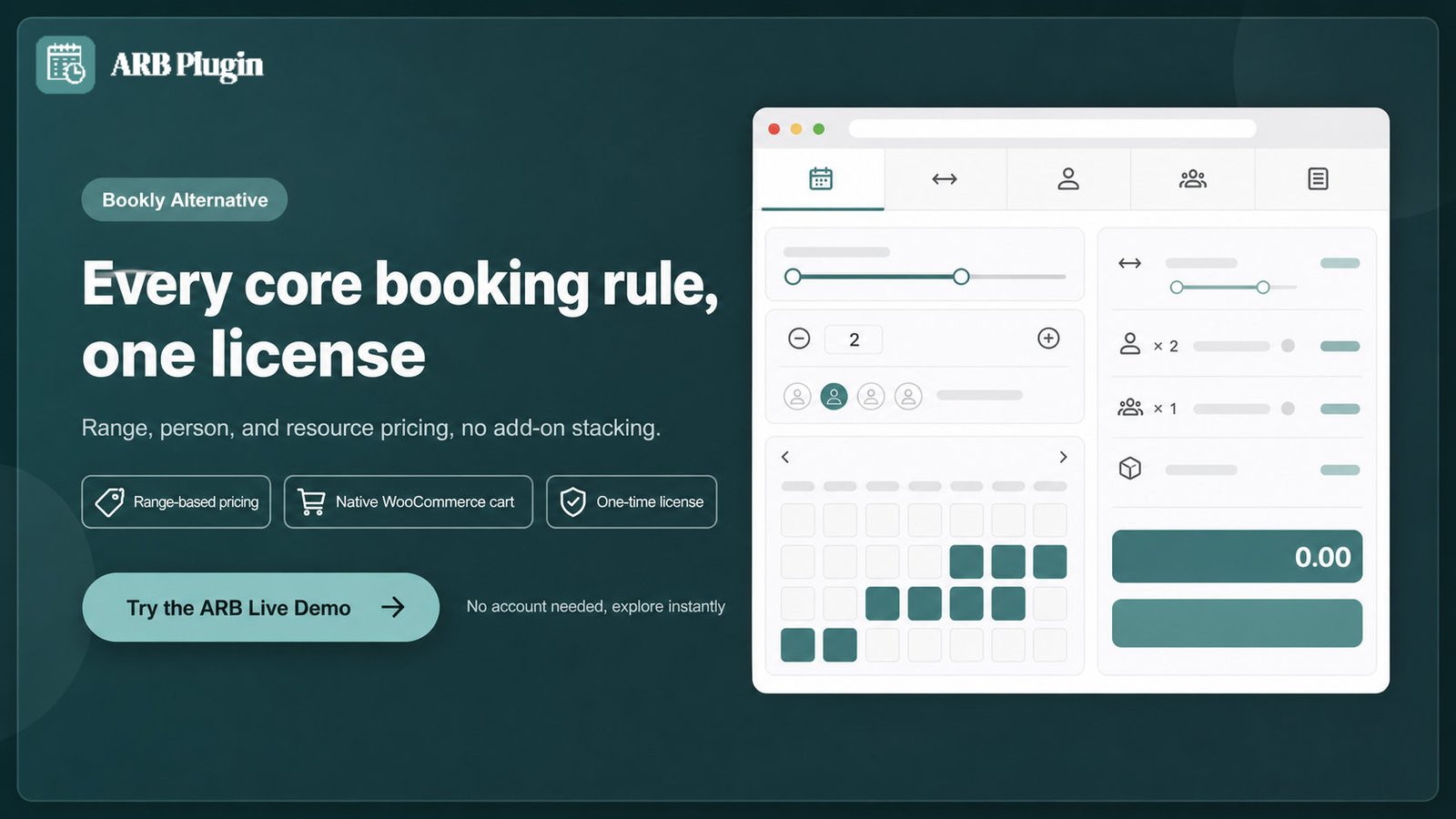Go to previous calendar month chevron
This screenshot has width=1456, height=819.
pyautogui.click(x=785, y=457)
